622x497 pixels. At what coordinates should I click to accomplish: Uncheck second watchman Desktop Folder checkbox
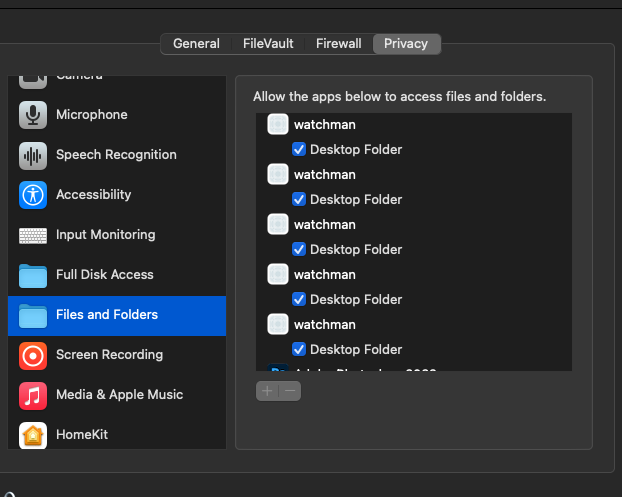pyautogui.click(x=299, y=199)
